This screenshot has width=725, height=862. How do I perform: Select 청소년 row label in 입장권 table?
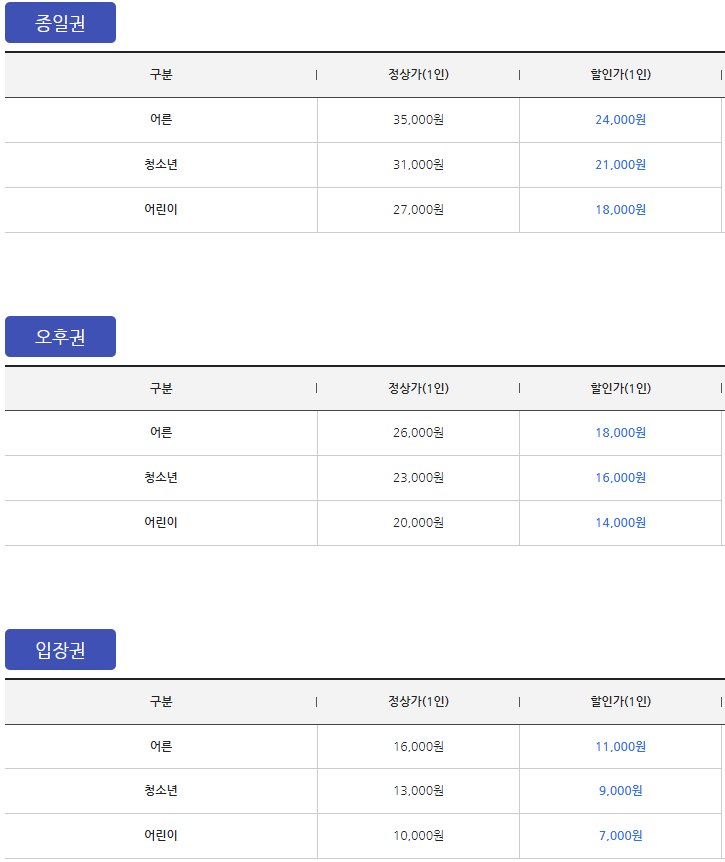click(x=161, y=791)
